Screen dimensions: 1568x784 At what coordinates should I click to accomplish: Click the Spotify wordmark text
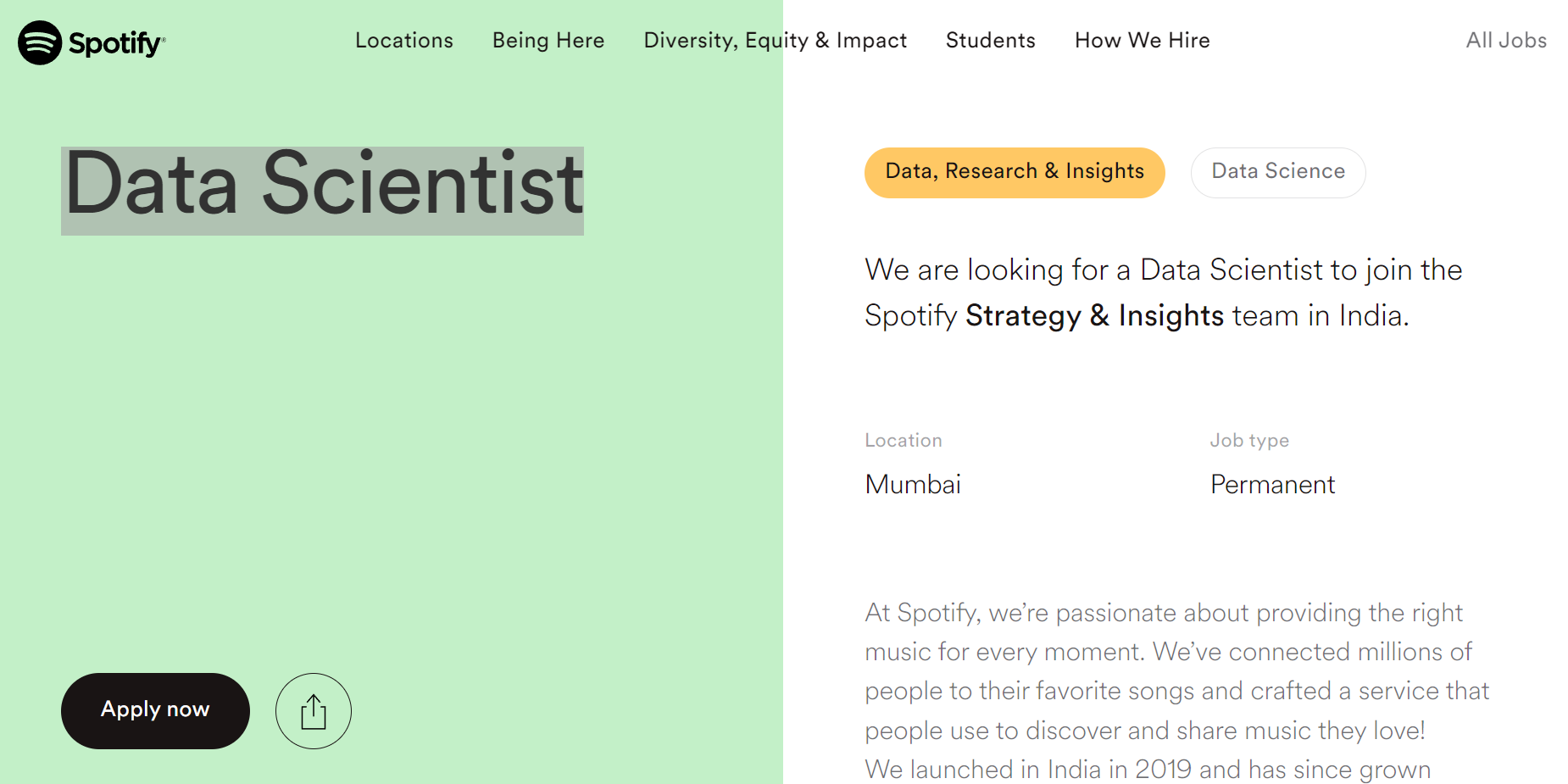[115, 43]
